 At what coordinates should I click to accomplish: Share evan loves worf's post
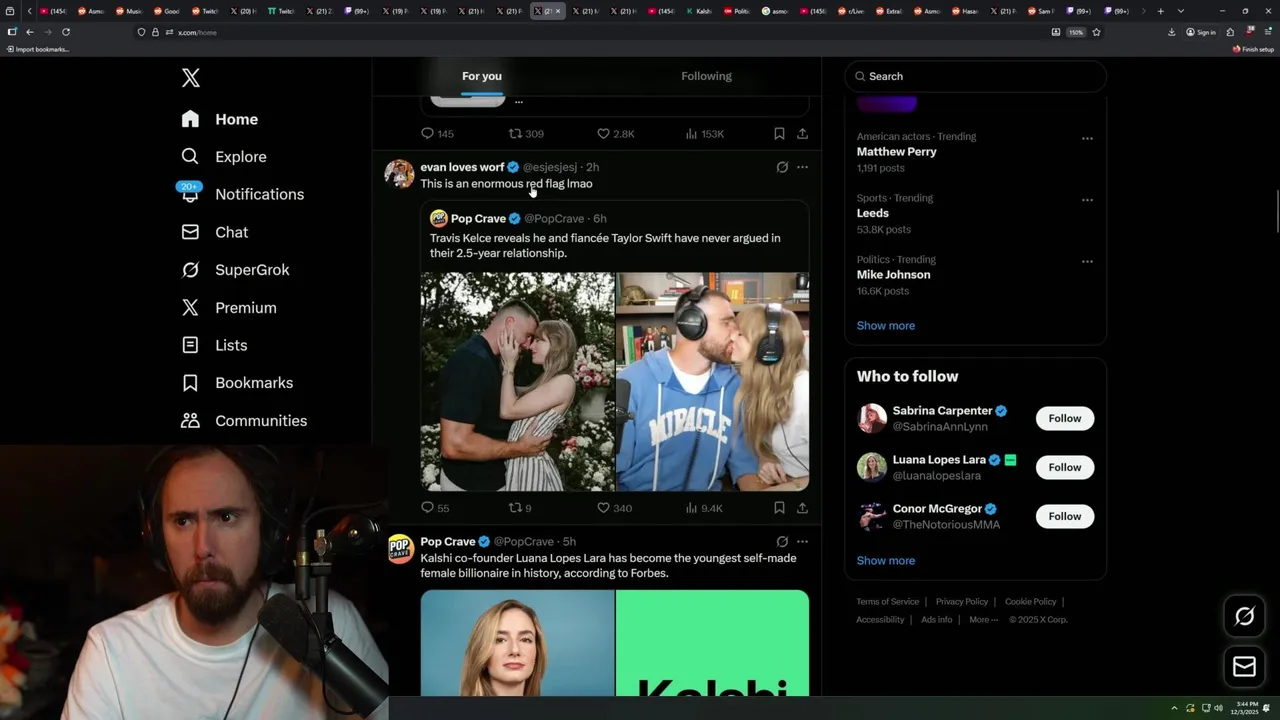pyautogui.click(x=802, y=508)
